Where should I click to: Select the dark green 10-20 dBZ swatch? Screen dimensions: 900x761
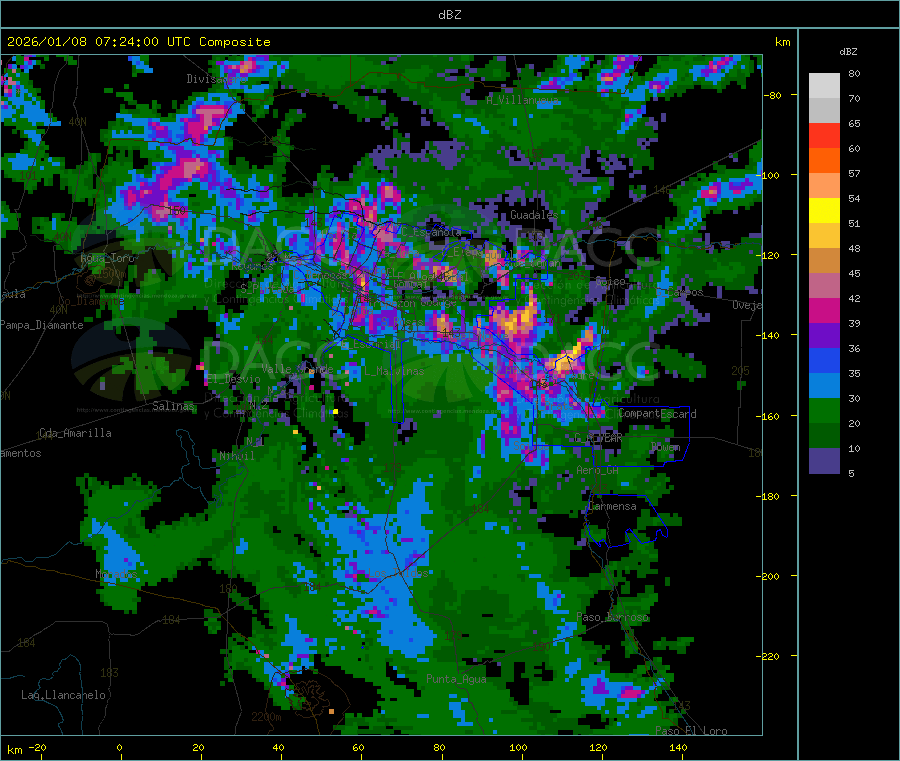pos(824,436)
